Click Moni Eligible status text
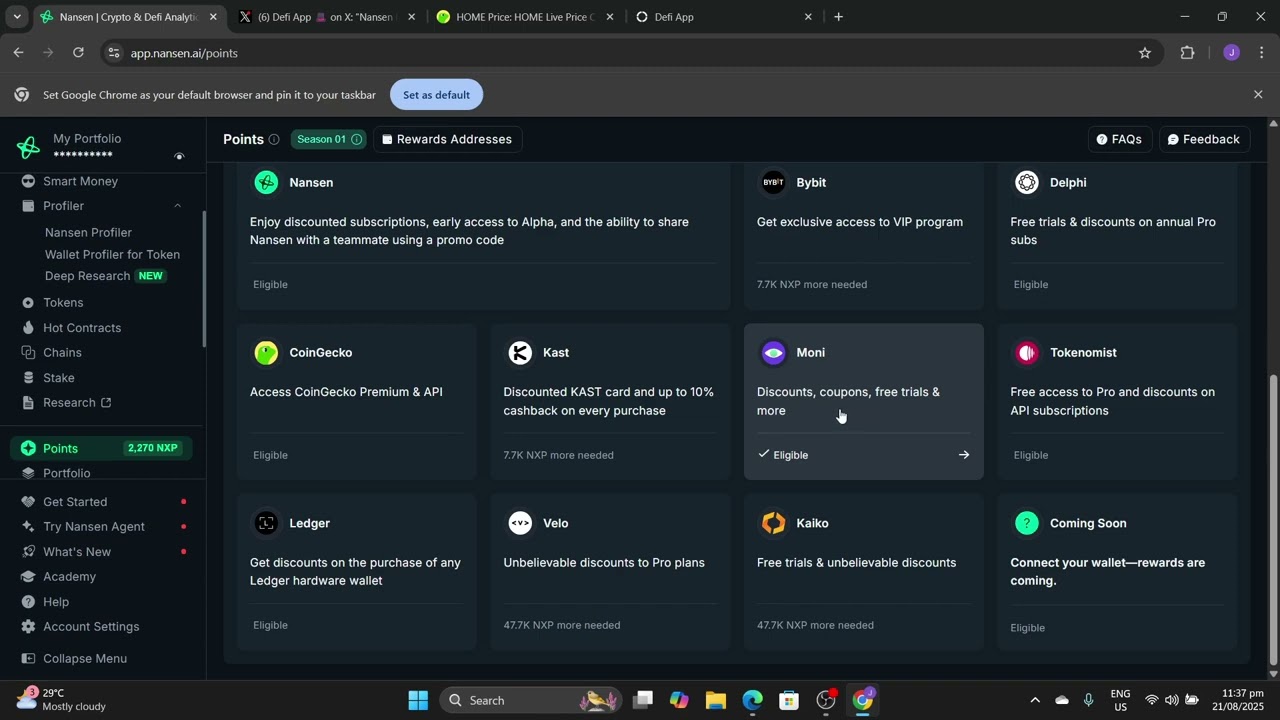 point(790,455)
